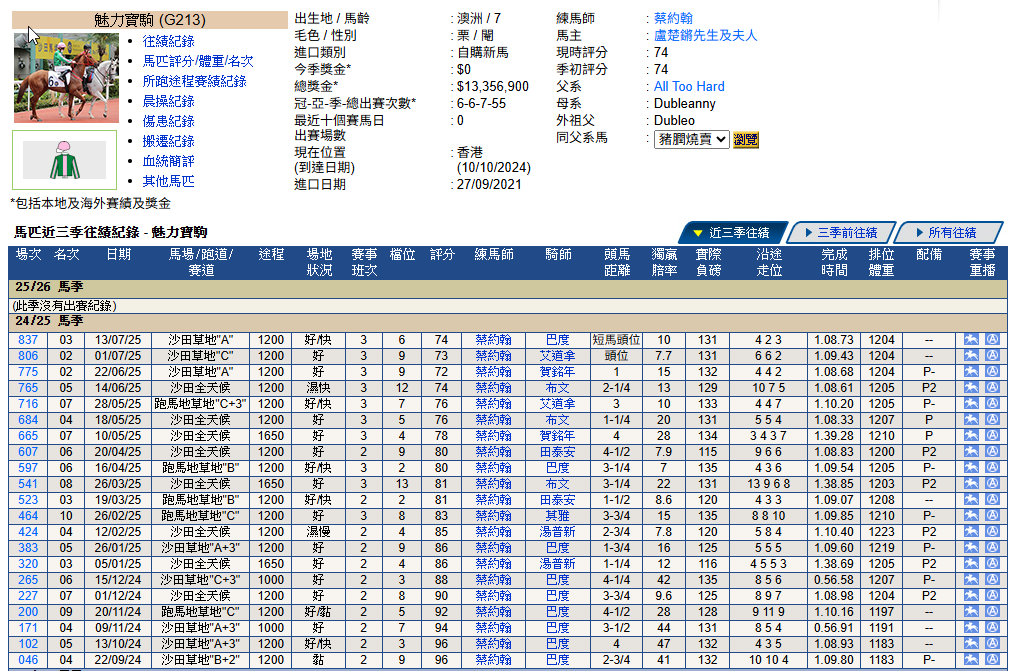Open jockey 賀銘年 link in race 775 row
Image resolution: width=1018 pixels, height=671 pixels.
557,371
